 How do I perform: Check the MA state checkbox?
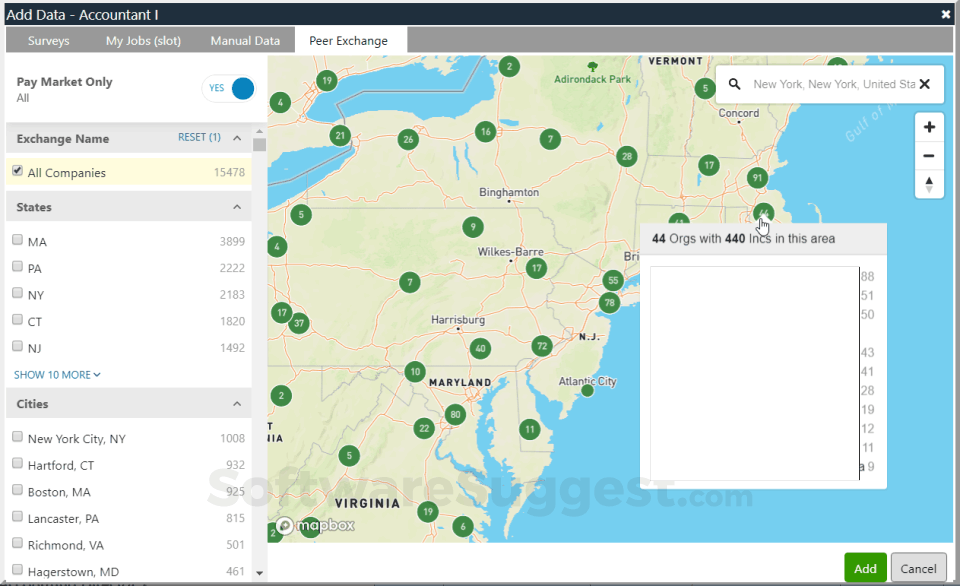17,241
